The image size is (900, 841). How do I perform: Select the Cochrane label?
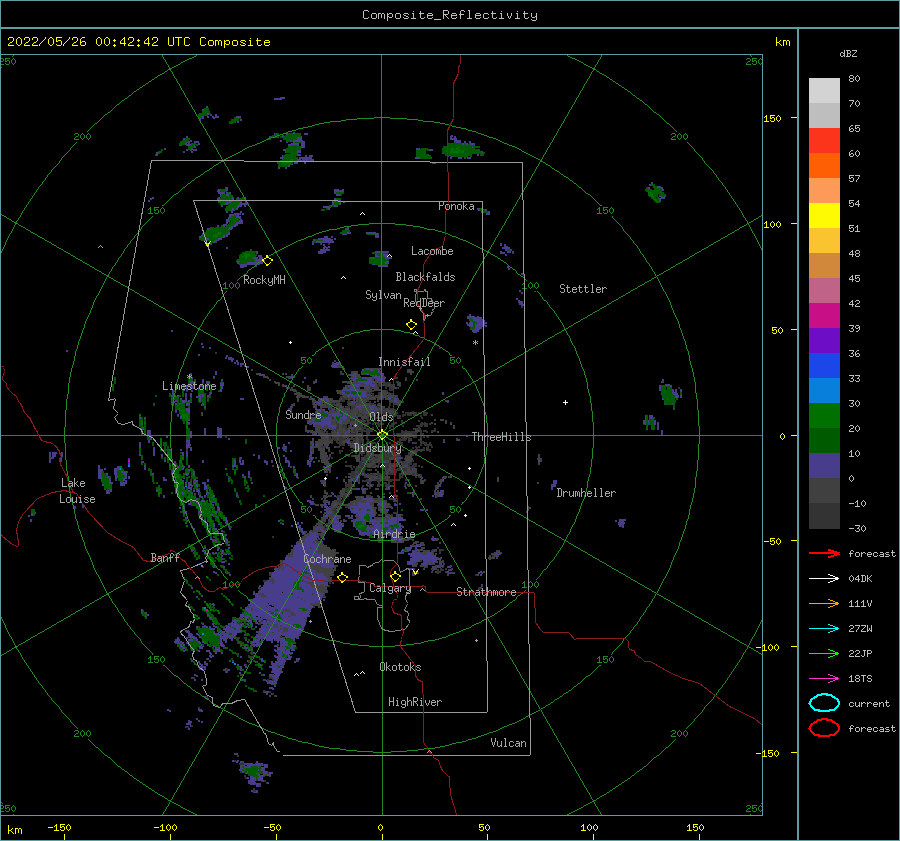pyautogui.click(x=327, y=559)
